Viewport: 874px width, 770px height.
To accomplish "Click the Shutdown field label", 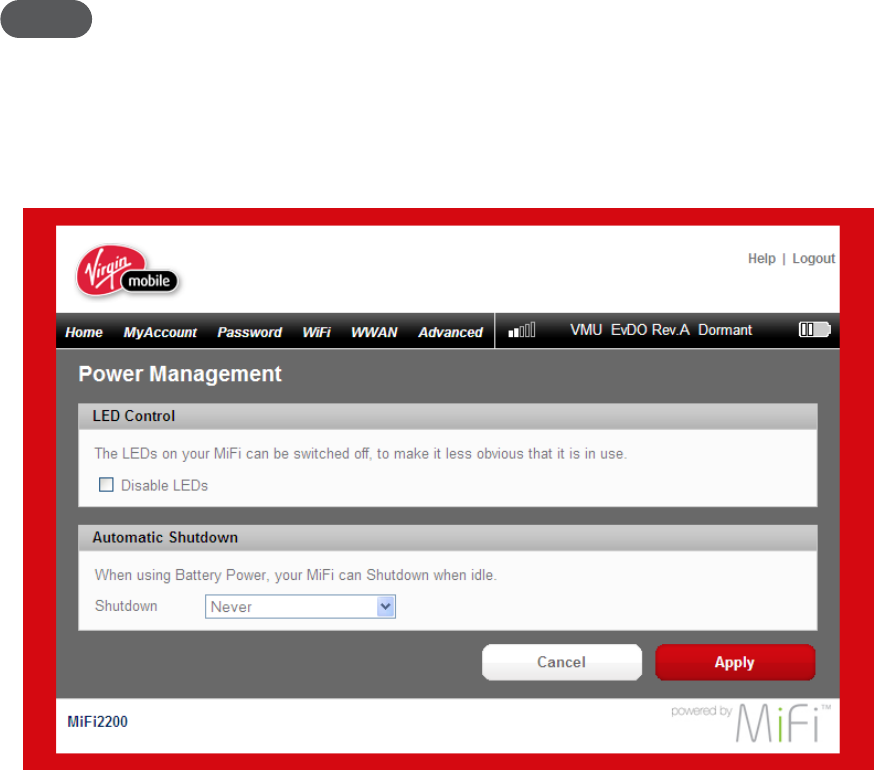I will pos(126,606).
